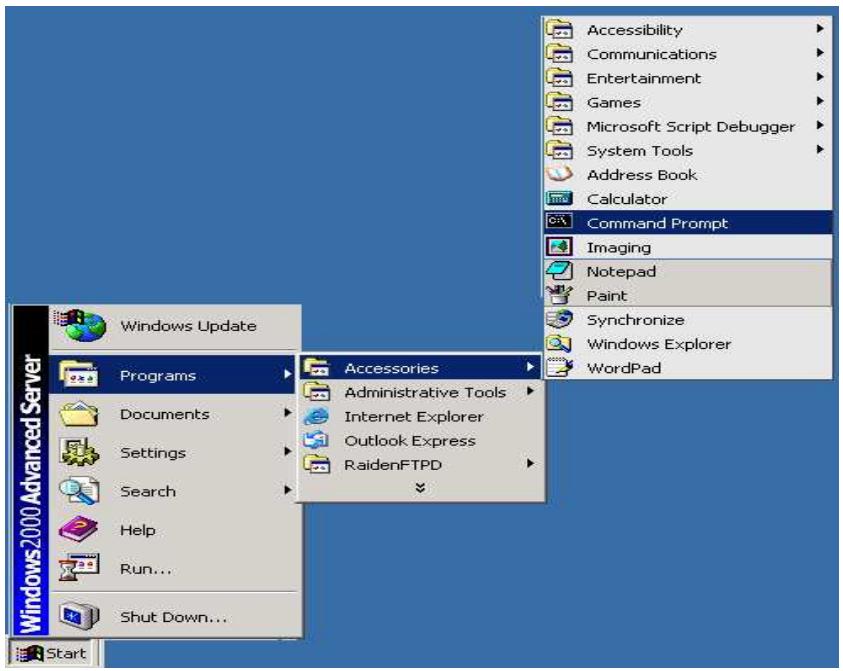
Task: Select the Imaging menu label
Action: click(x=619, y=248)
